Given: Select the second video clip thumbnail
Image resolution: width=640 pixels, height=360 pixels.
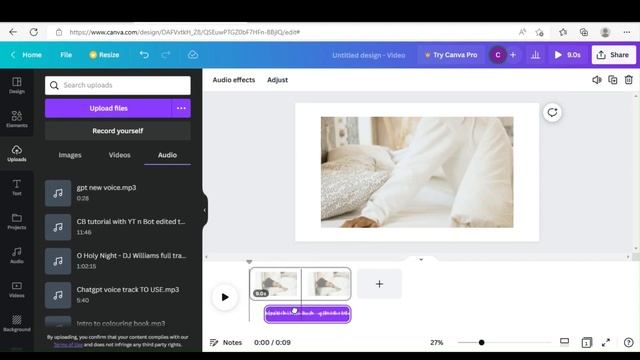Looking at the screenshot, I should [x=326, y=284].
